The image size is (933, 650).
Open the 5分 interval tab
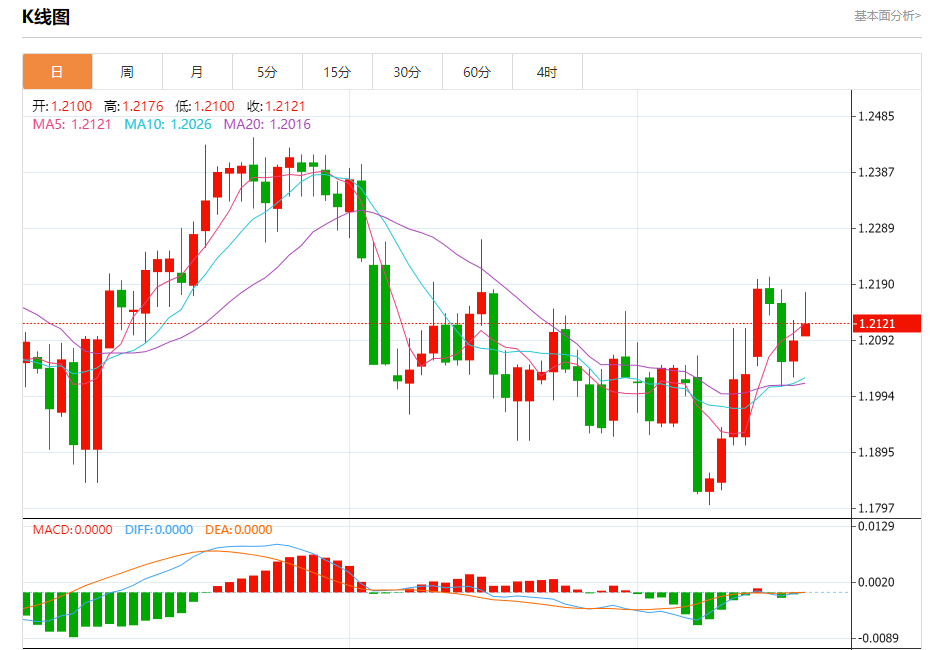pos(268,72)
